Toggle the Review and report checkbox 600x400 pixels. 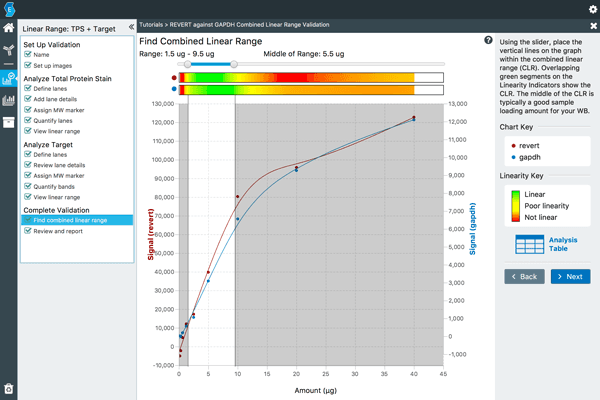click(28, 231)
